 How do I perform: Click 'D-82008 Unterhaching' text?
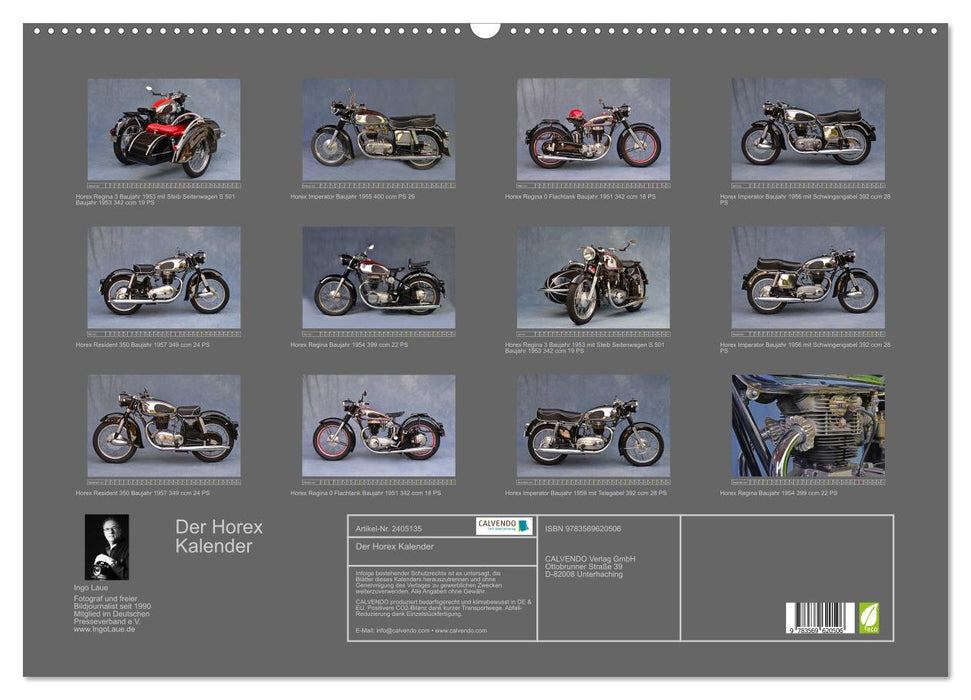point(584,574)
